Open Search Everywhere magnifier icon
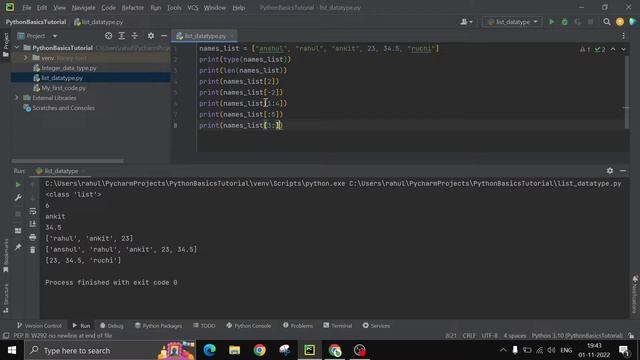The height and width of the screenshot is (360, 640). click(x=607, y=22)
